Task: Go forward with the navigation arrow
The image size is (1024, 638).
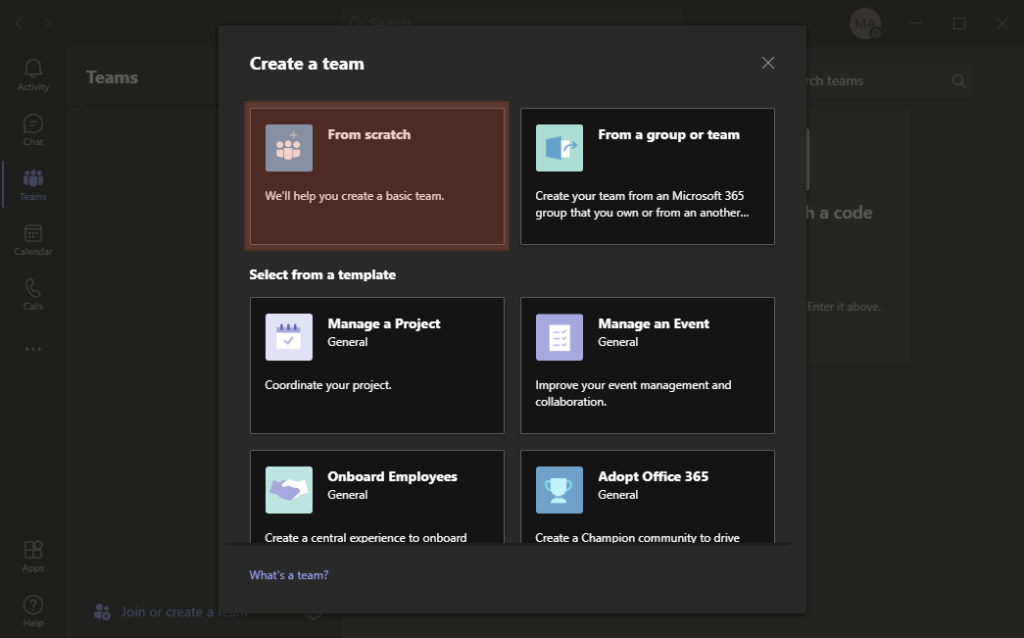Action: (47, 24)
